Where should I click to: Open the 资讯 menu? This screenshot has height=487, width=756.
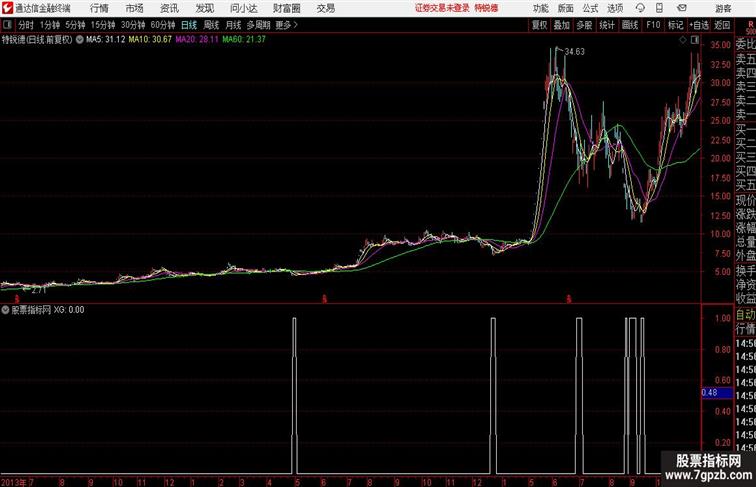pos(169,8)
